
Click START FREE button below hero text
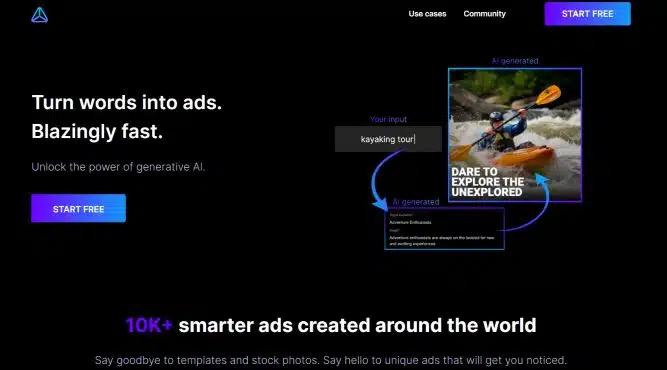78,208
